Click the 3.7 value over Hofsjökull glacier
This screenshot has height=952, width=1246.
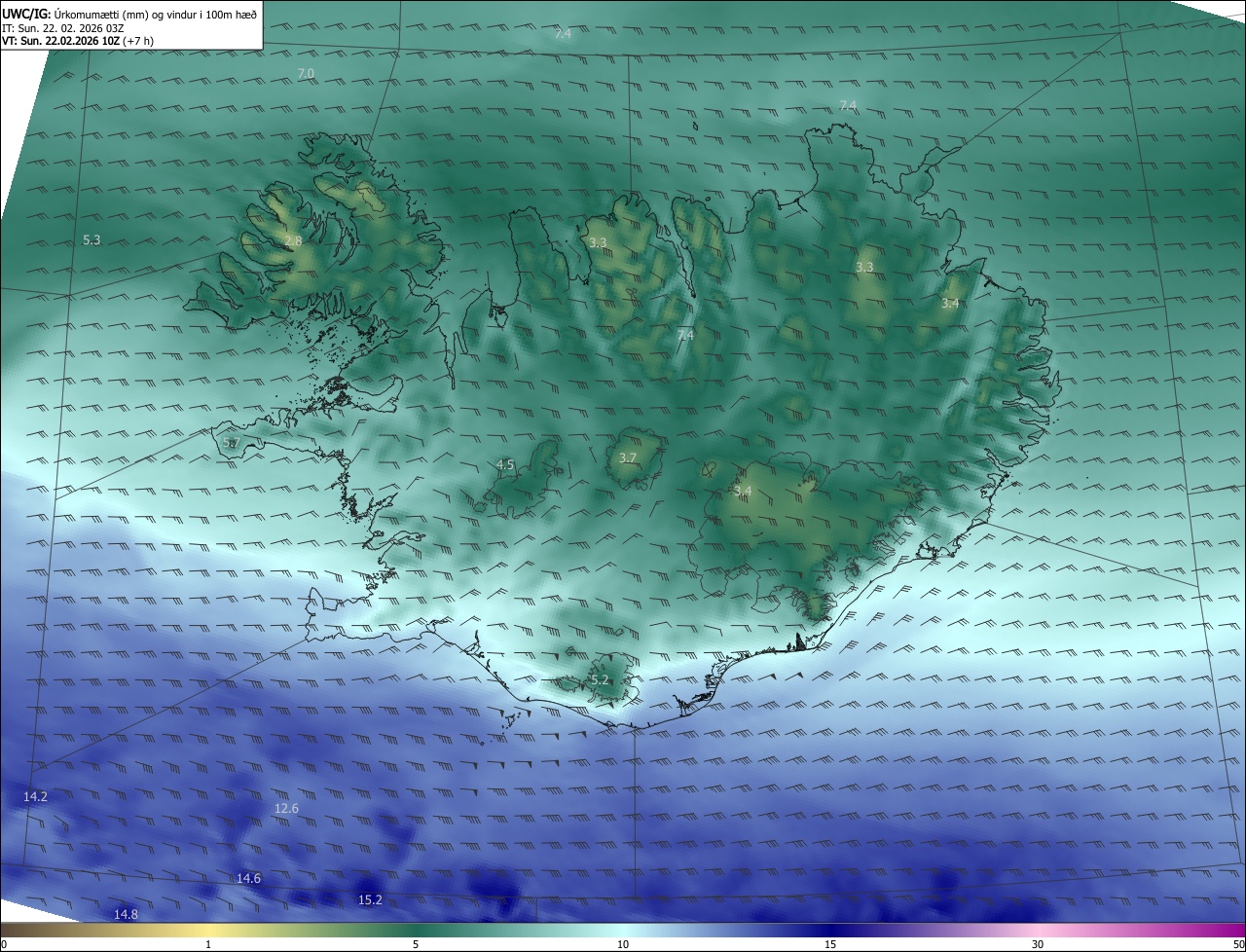(x=628, y=458)
